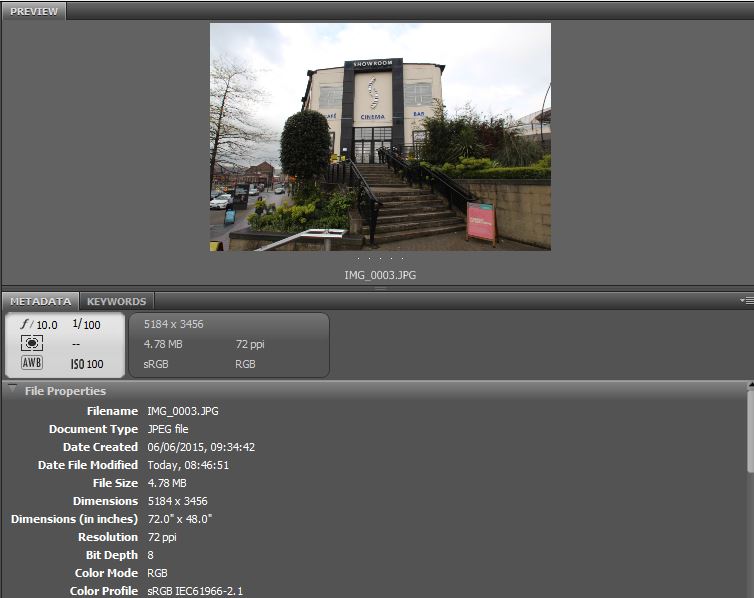The image size is (754, 598).
Task: Click the ISO 100 value
Action: coord(87,364)
